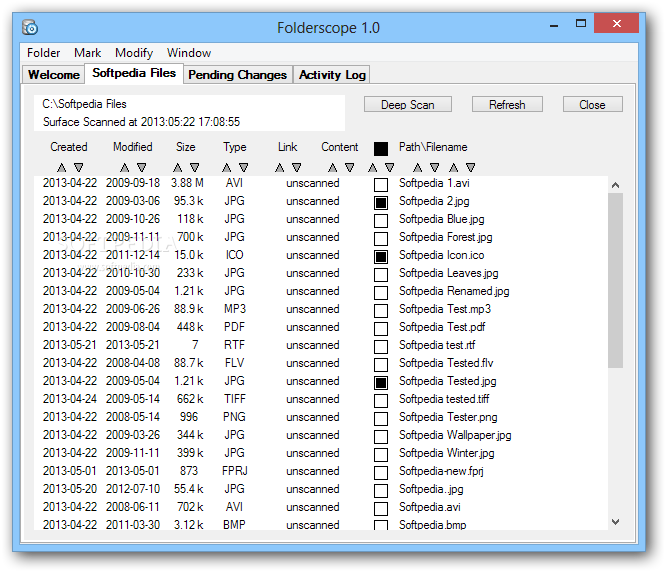This screenshot has width=666, height=572.
Task: Open the Modify menu
Action: 134,53
